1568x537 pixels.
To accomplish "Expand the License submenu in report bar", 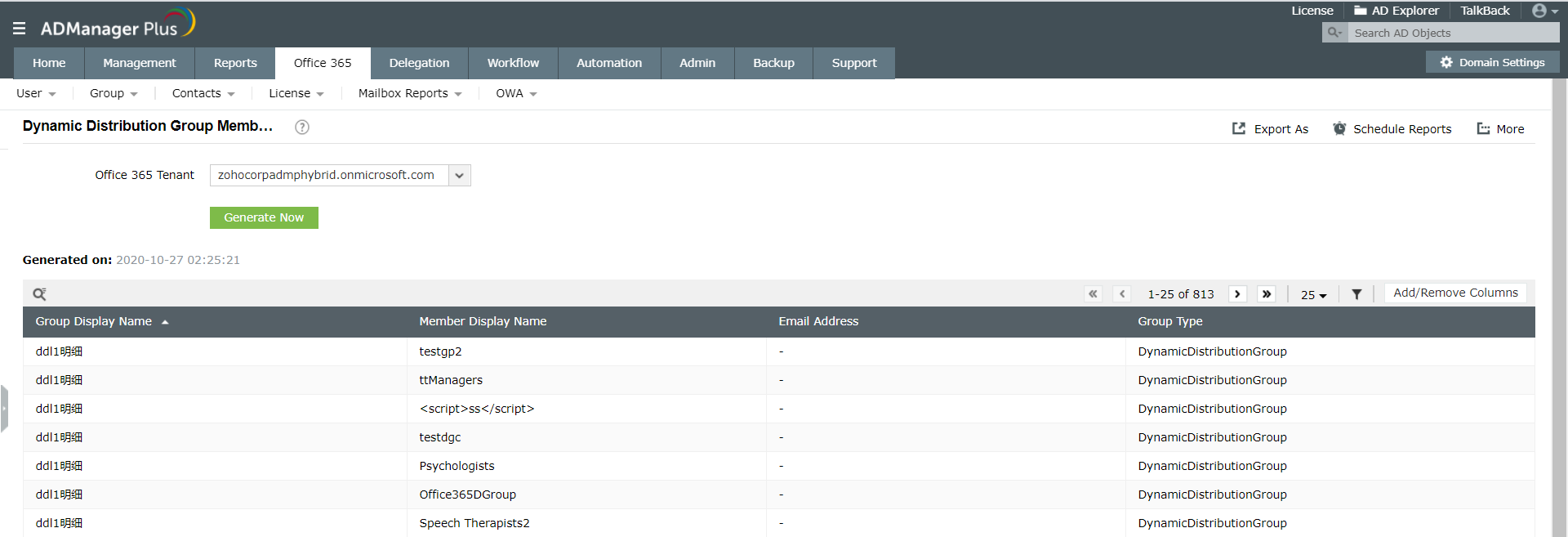I will pyautogui.click(x=296, y=93).
